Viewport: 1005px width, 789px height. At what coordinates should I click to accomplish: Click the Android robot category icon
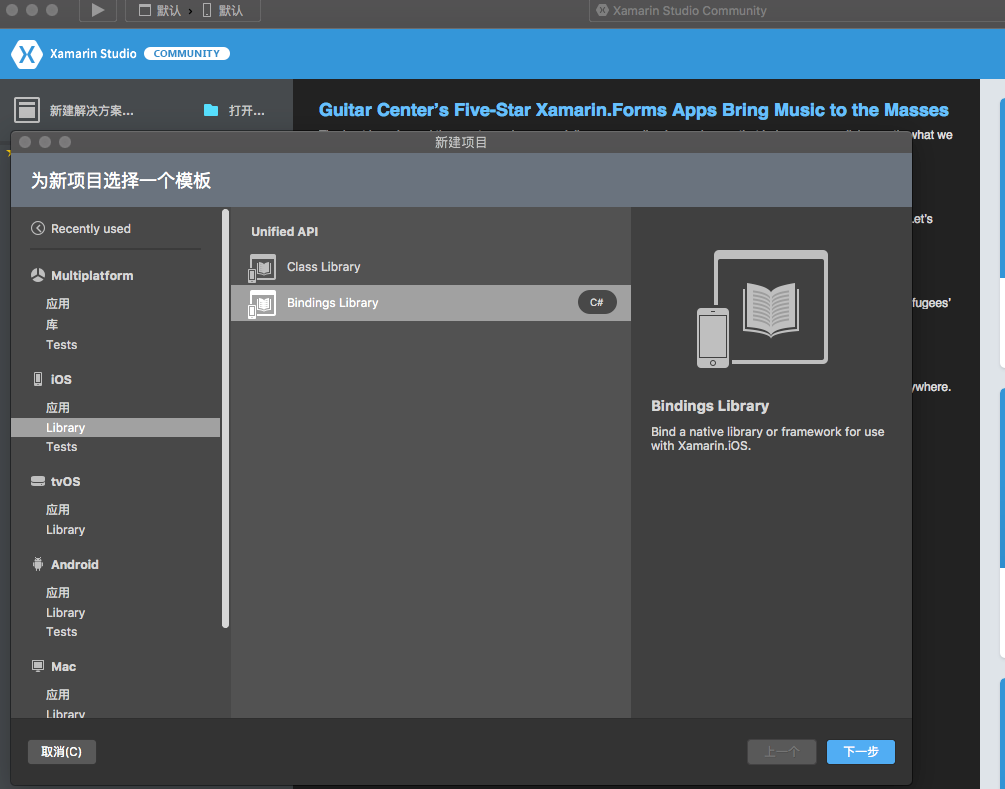38,564
